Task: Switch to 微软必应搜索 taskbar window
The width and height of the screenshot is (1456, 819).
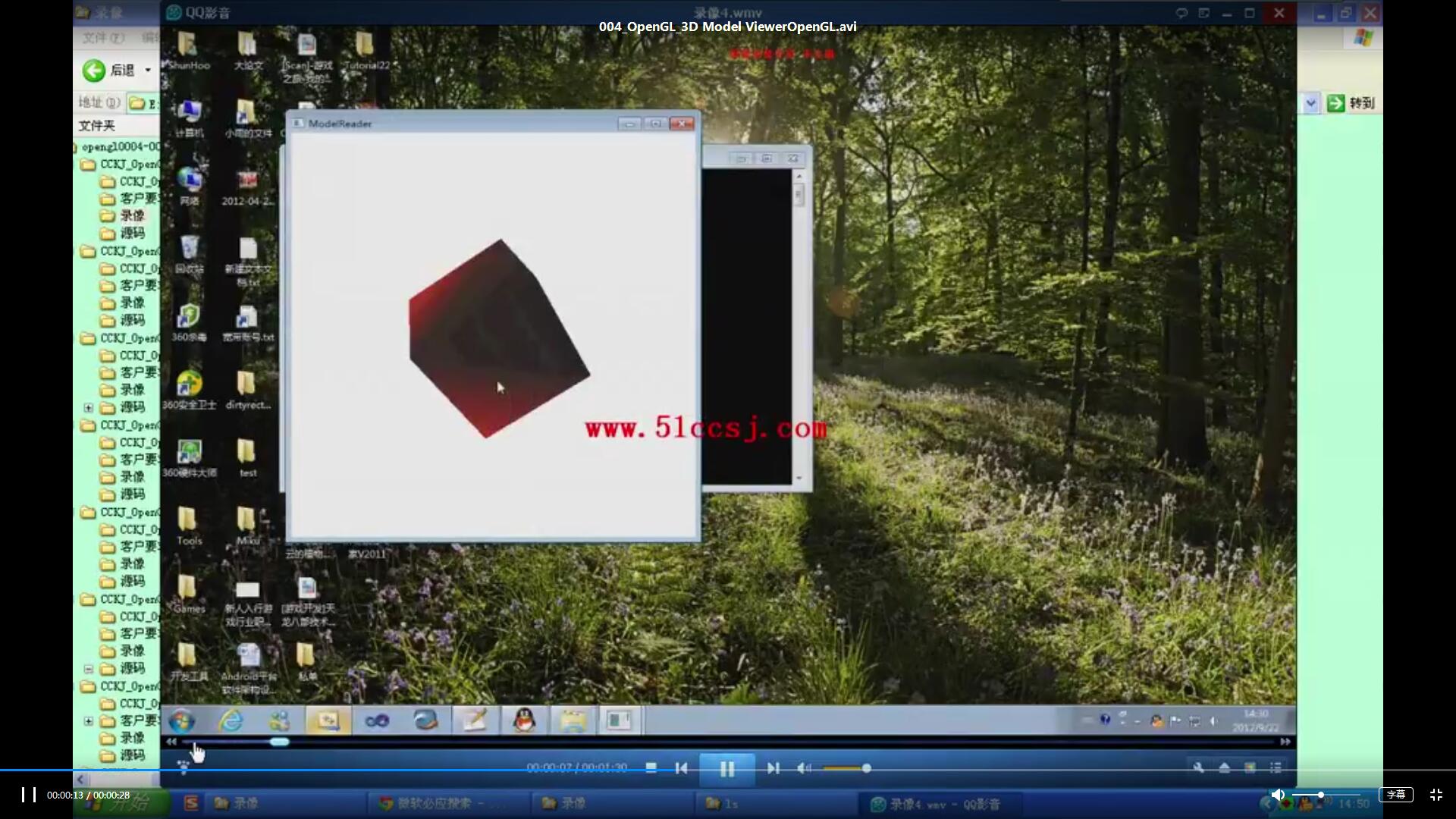Action: point(447,803)
